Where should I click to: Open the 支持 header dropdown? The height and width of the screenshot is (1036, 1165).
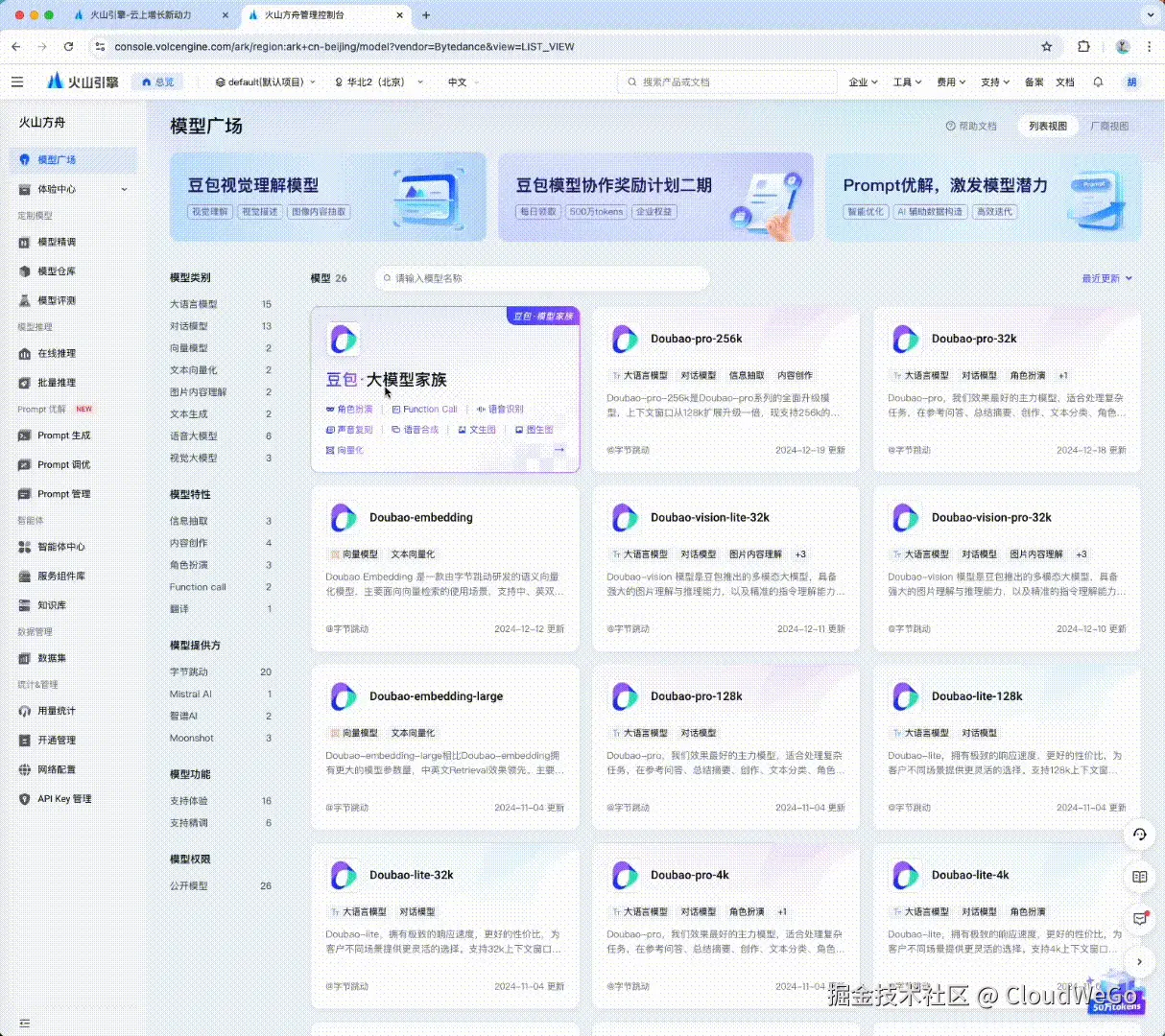pyautogui.click(x=995, y=82)
